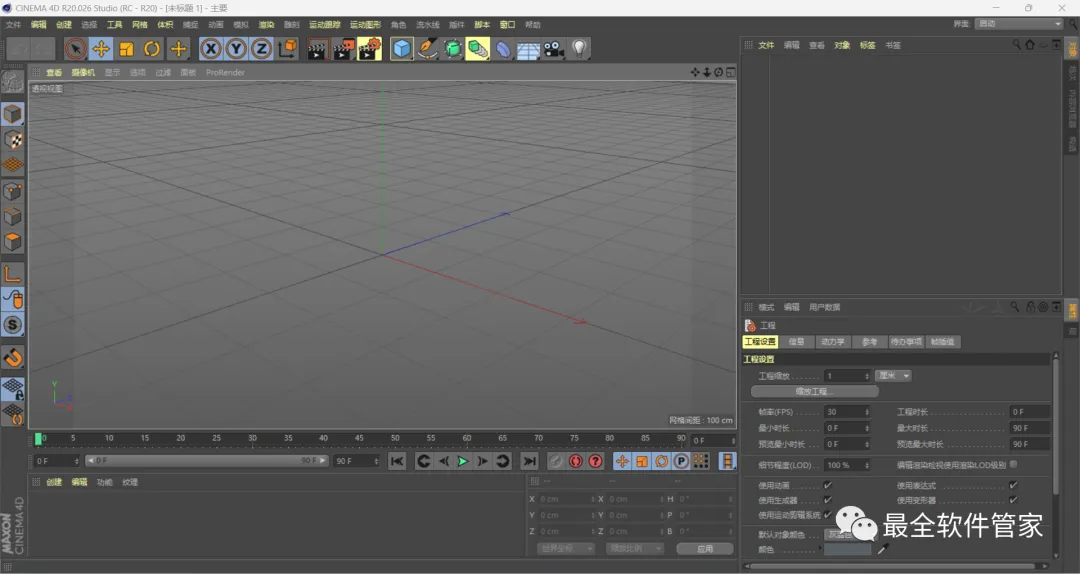Click the 细节程度(LOD) percentage field
Viewport: 1080px width, 574px height.
pos(847,465)
